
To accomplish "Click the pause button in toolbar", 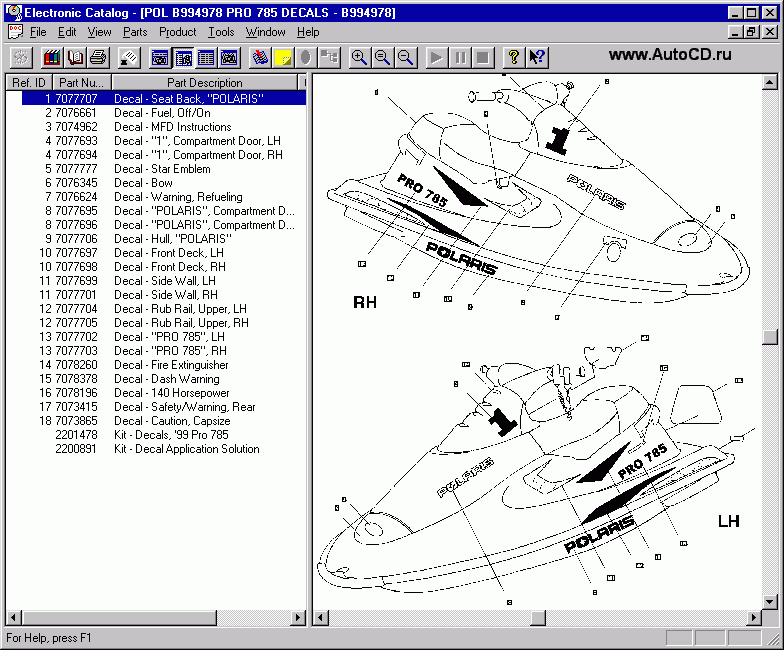I will (460, 58).
